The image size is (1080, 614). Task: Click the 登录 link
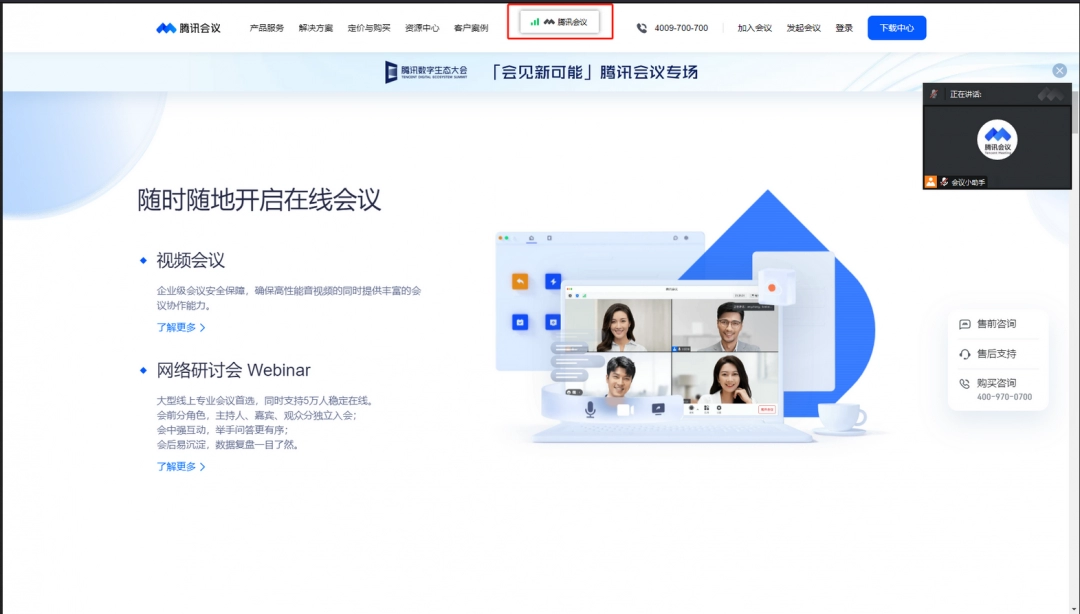[844, 28]
